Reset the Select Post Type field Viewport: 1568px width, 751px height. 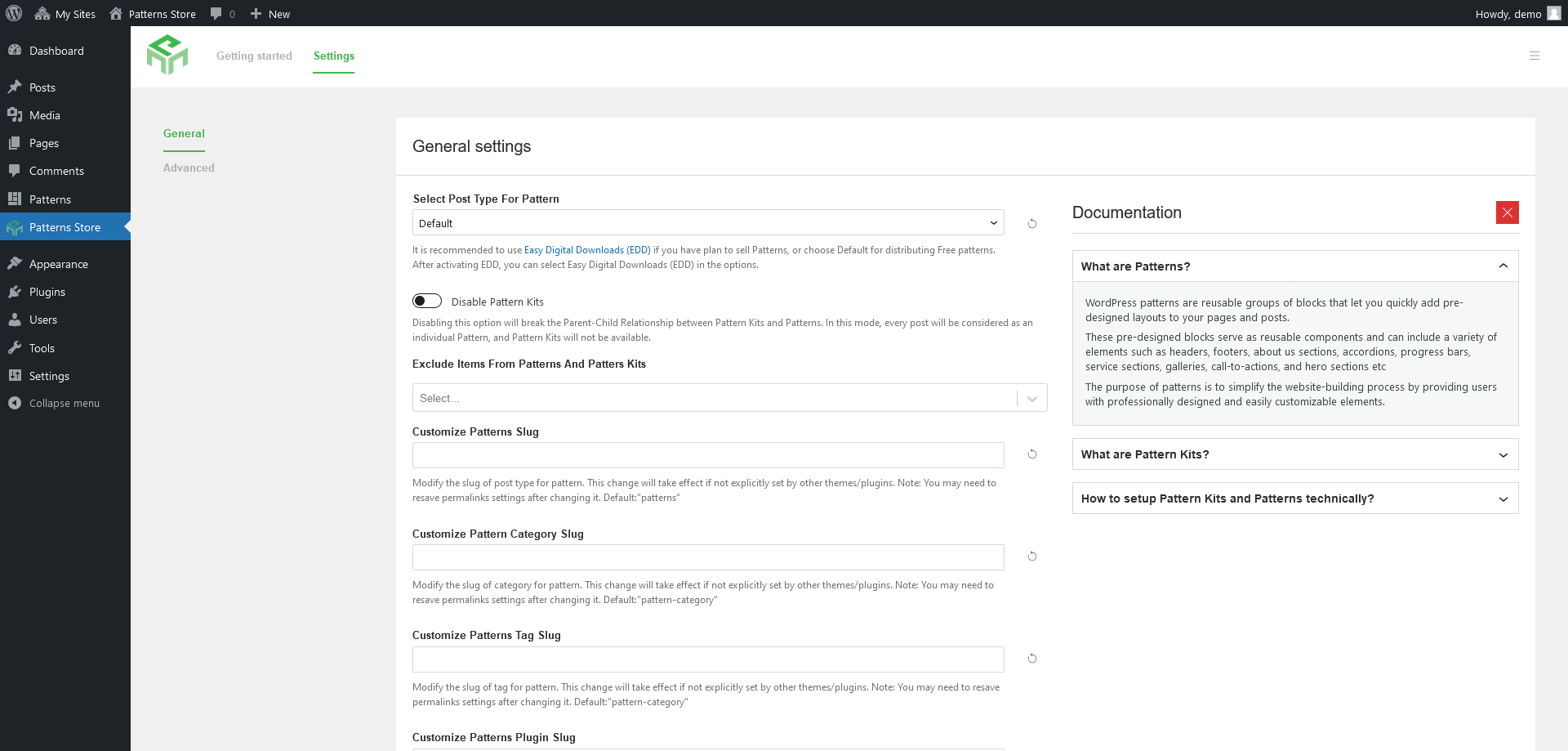click(1032, 223)
